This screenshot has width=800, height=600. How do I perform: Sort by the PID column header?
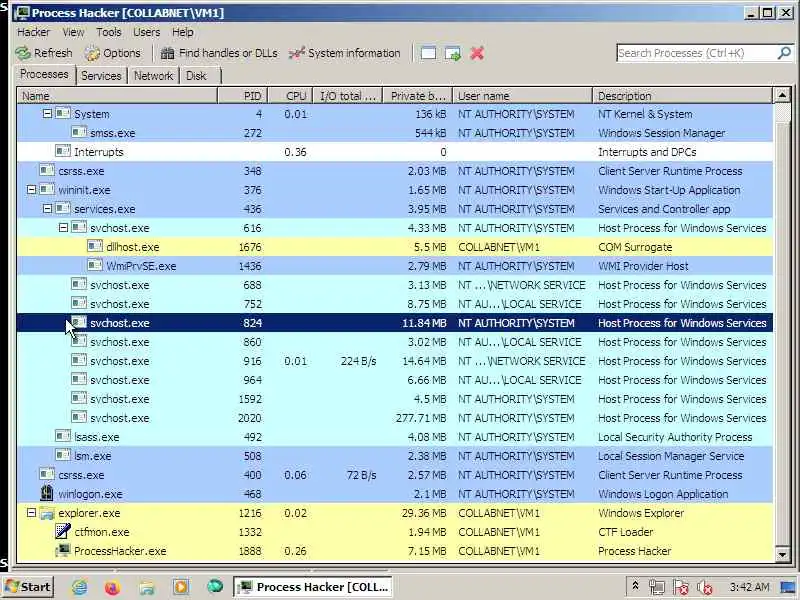point(243,95)
